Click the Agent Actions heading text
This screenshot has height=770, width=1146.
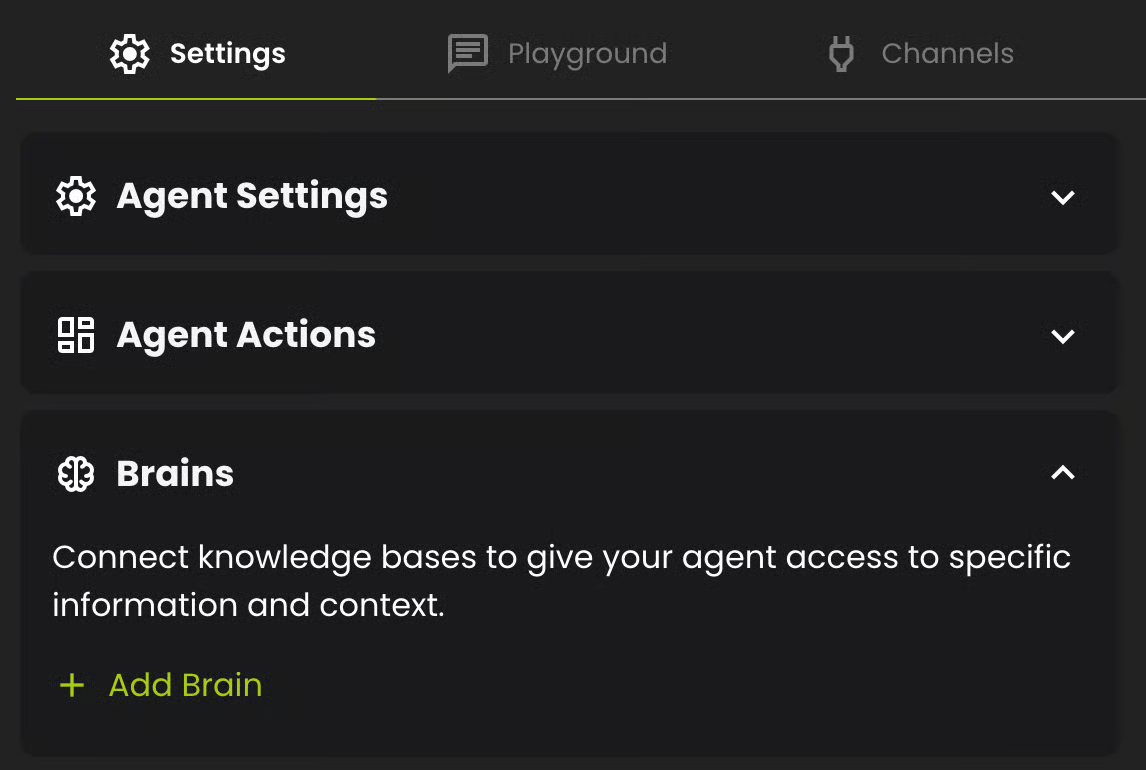click(246, 335)
